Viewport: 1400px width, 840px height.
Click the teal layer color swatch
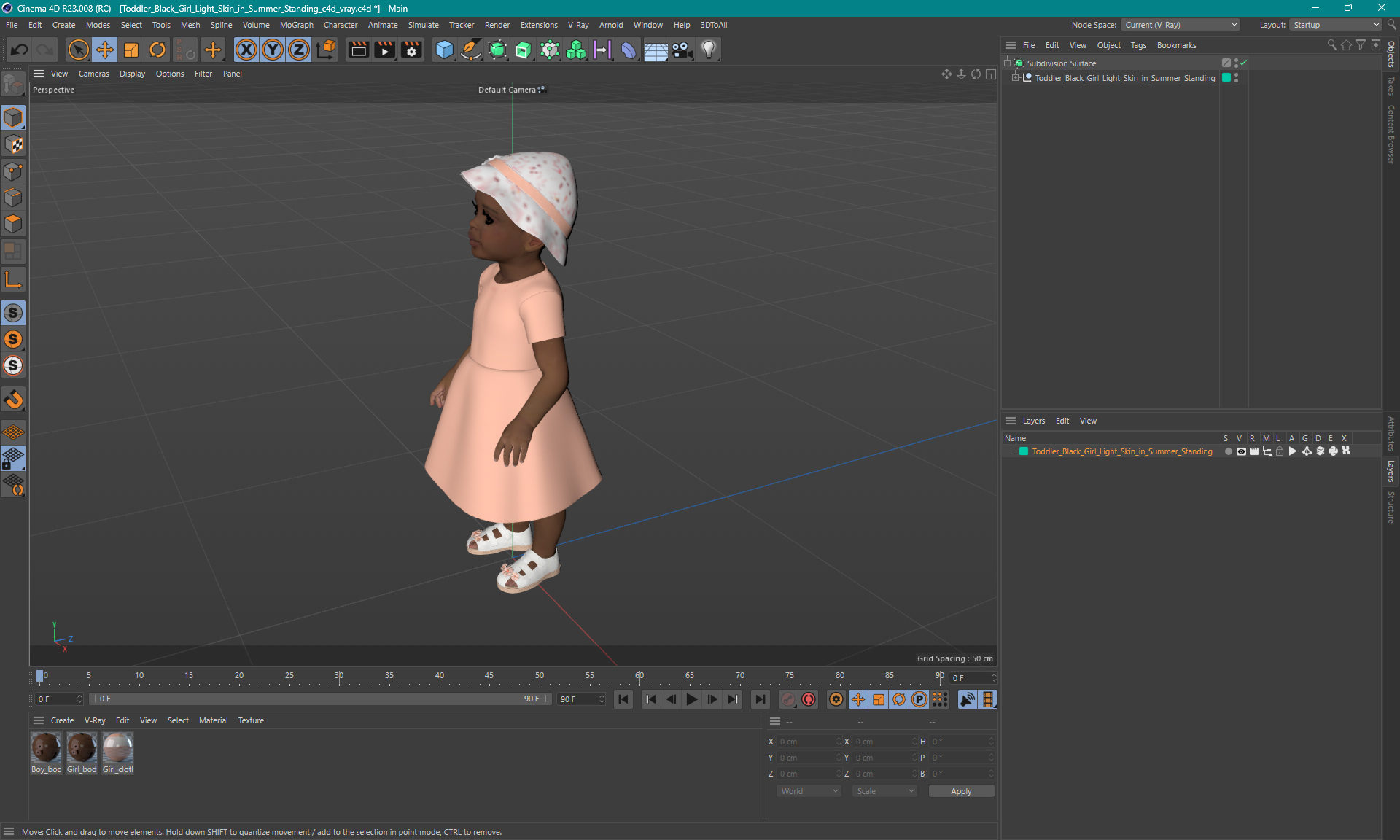[1024, 451]
